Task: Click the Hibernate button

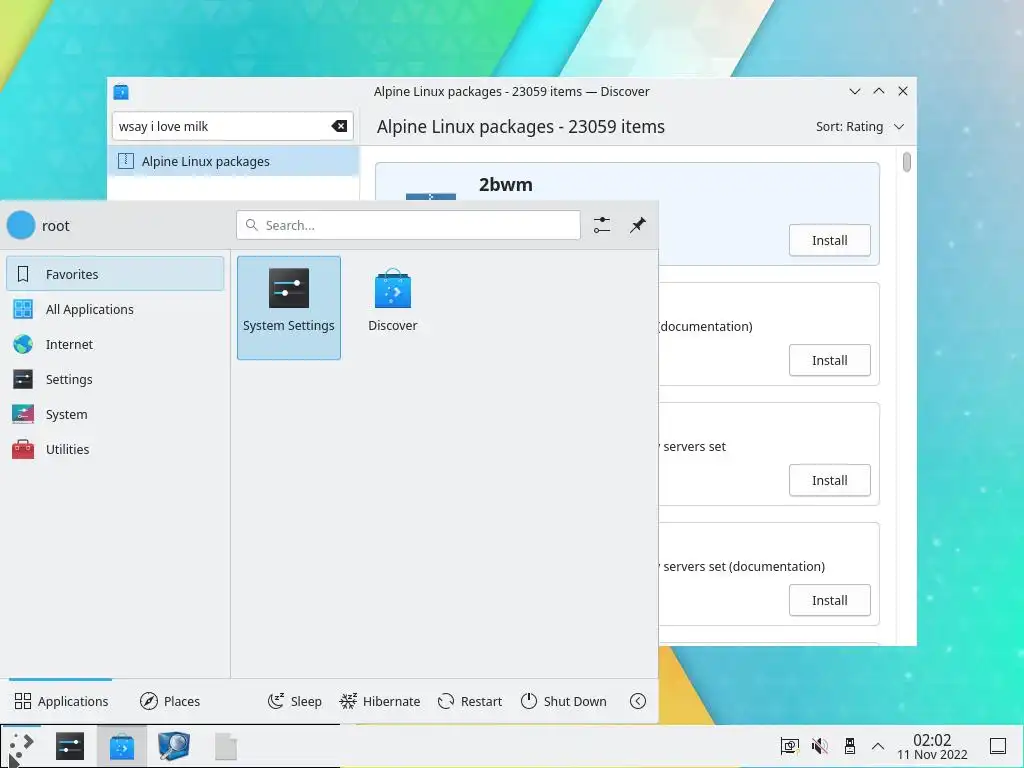Action: (379, 701)
